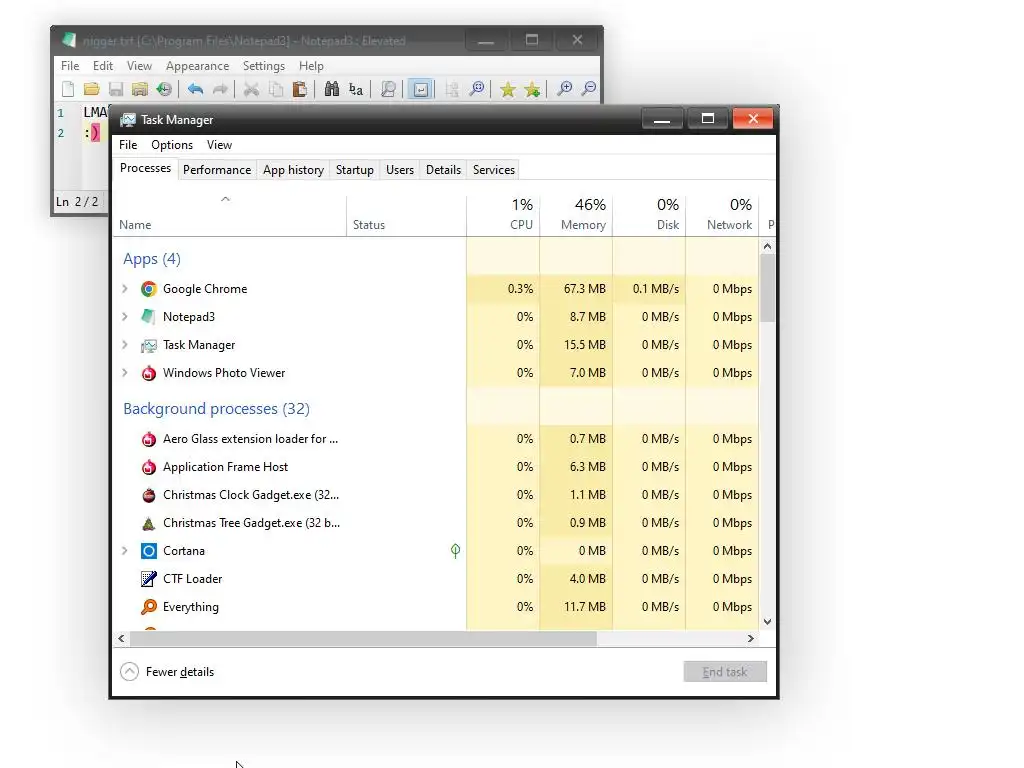1024x768 pixels.
Task: Click the Open folder icon in Notepad3 toolbar
Action: 91,89
